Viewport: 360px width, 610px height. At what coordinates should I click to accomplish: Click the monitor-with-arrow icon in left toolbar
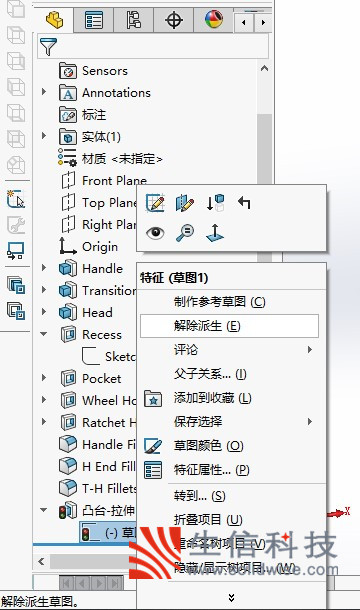16,251
